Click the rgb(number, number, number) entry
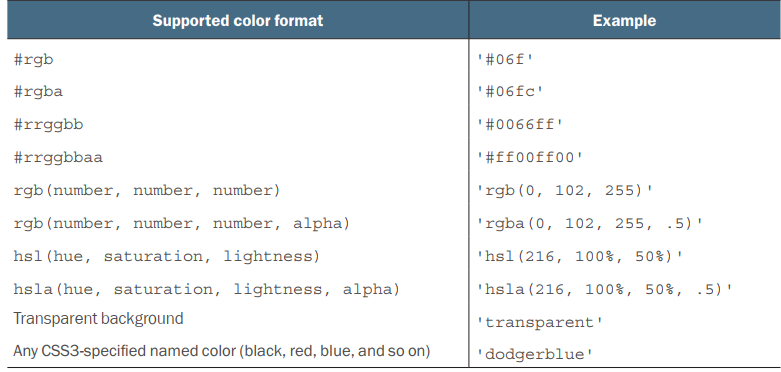This screenshot has width=781, height=372. point(147,190)
